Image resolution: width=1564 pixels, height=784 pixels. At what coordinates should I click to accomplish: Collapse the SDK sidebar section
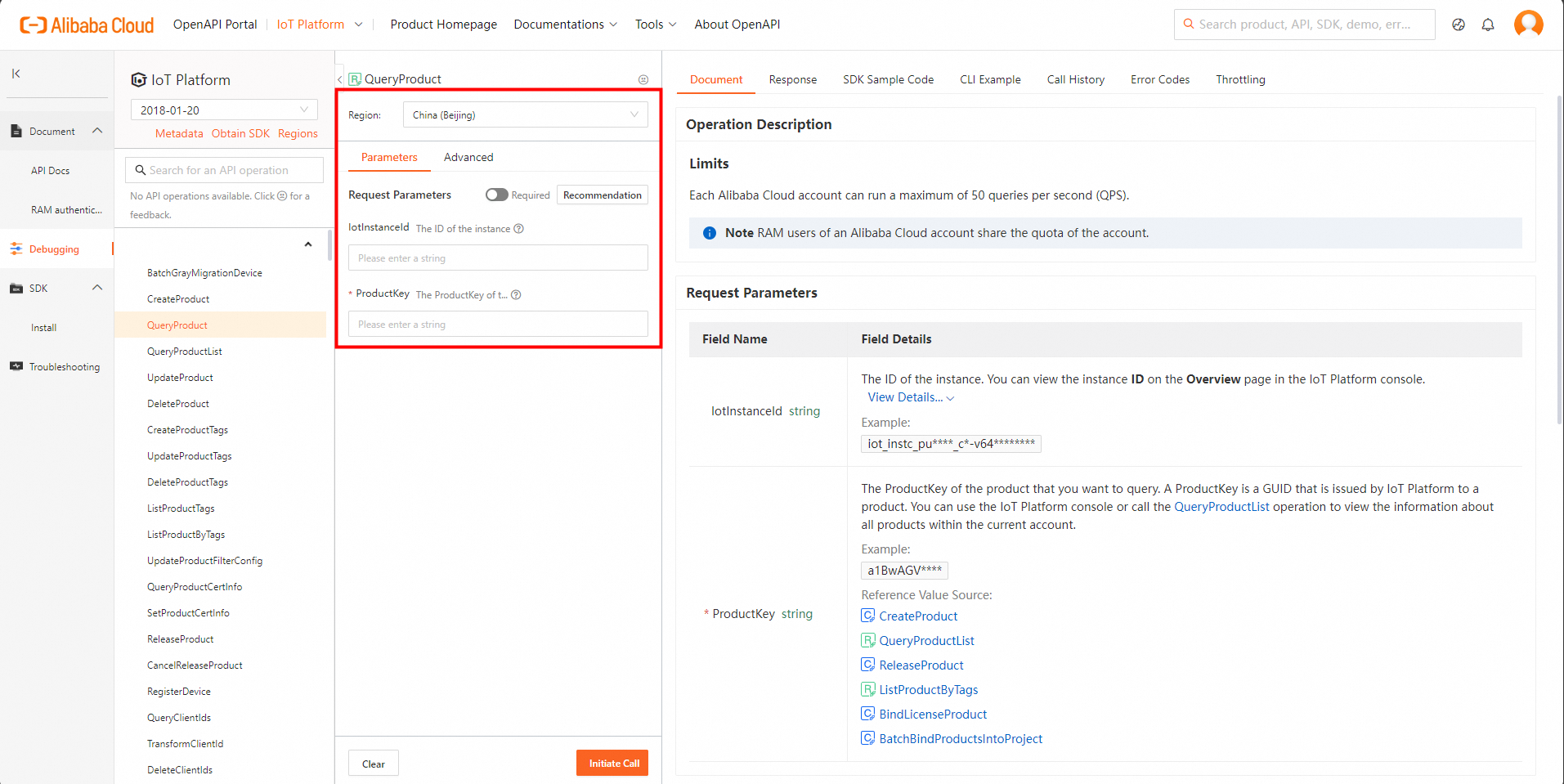coord(97,288)
